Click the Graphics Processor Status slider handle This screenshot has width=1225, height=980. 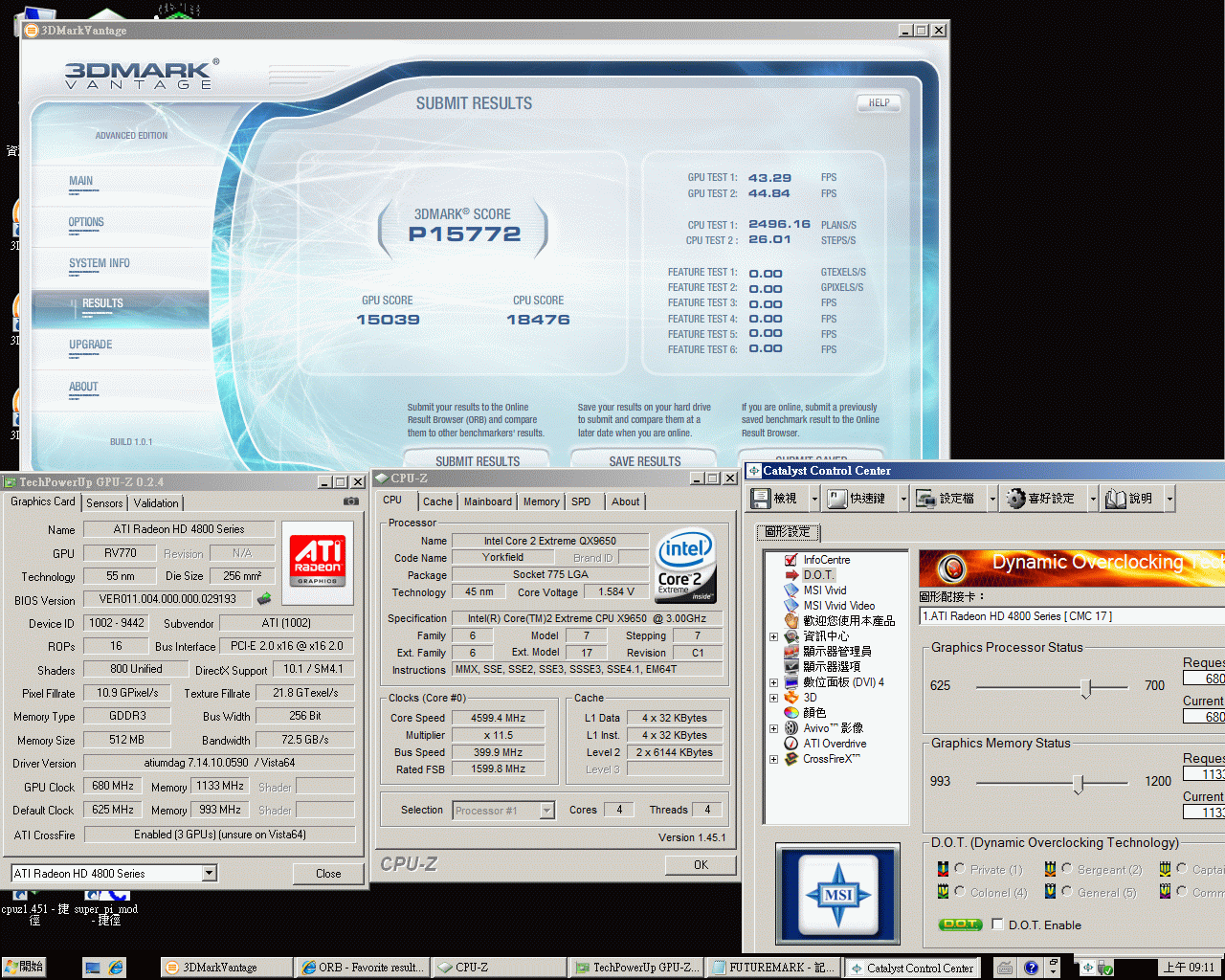[x=1086, y=687]
